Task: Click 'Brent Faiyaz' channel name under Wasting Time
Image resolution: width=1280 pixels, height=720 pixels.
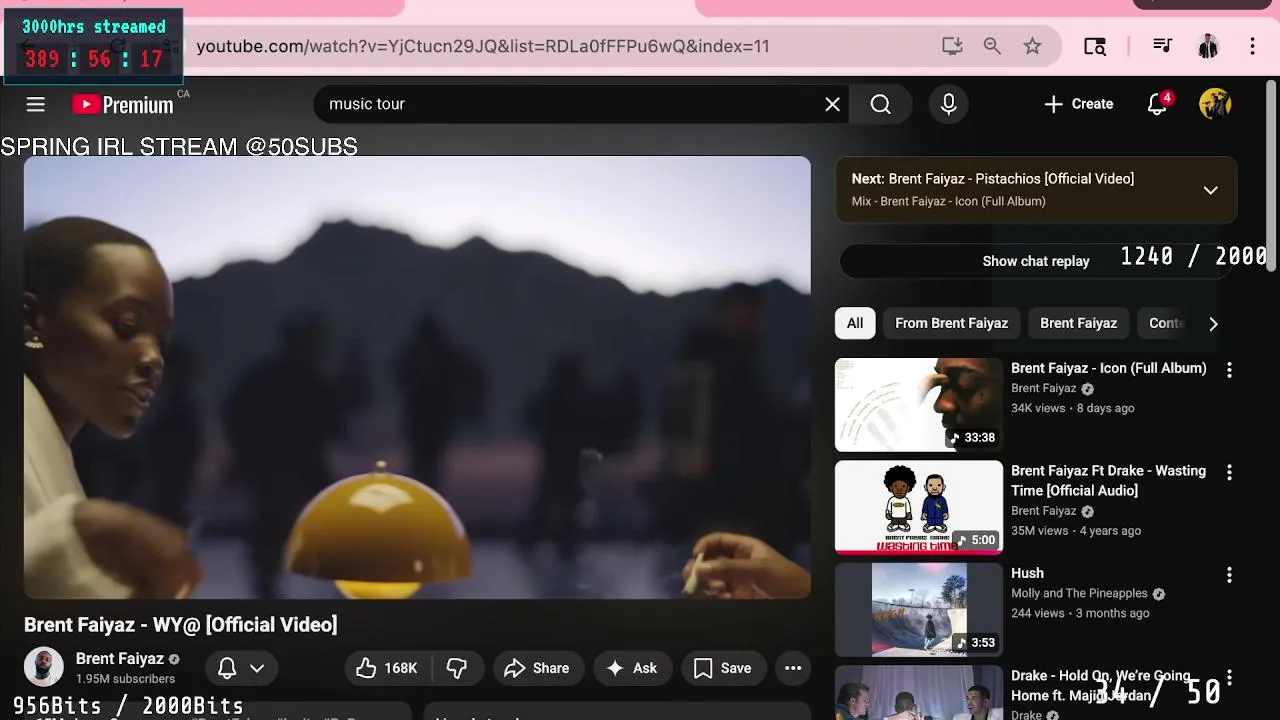Action: point(1043,511)
